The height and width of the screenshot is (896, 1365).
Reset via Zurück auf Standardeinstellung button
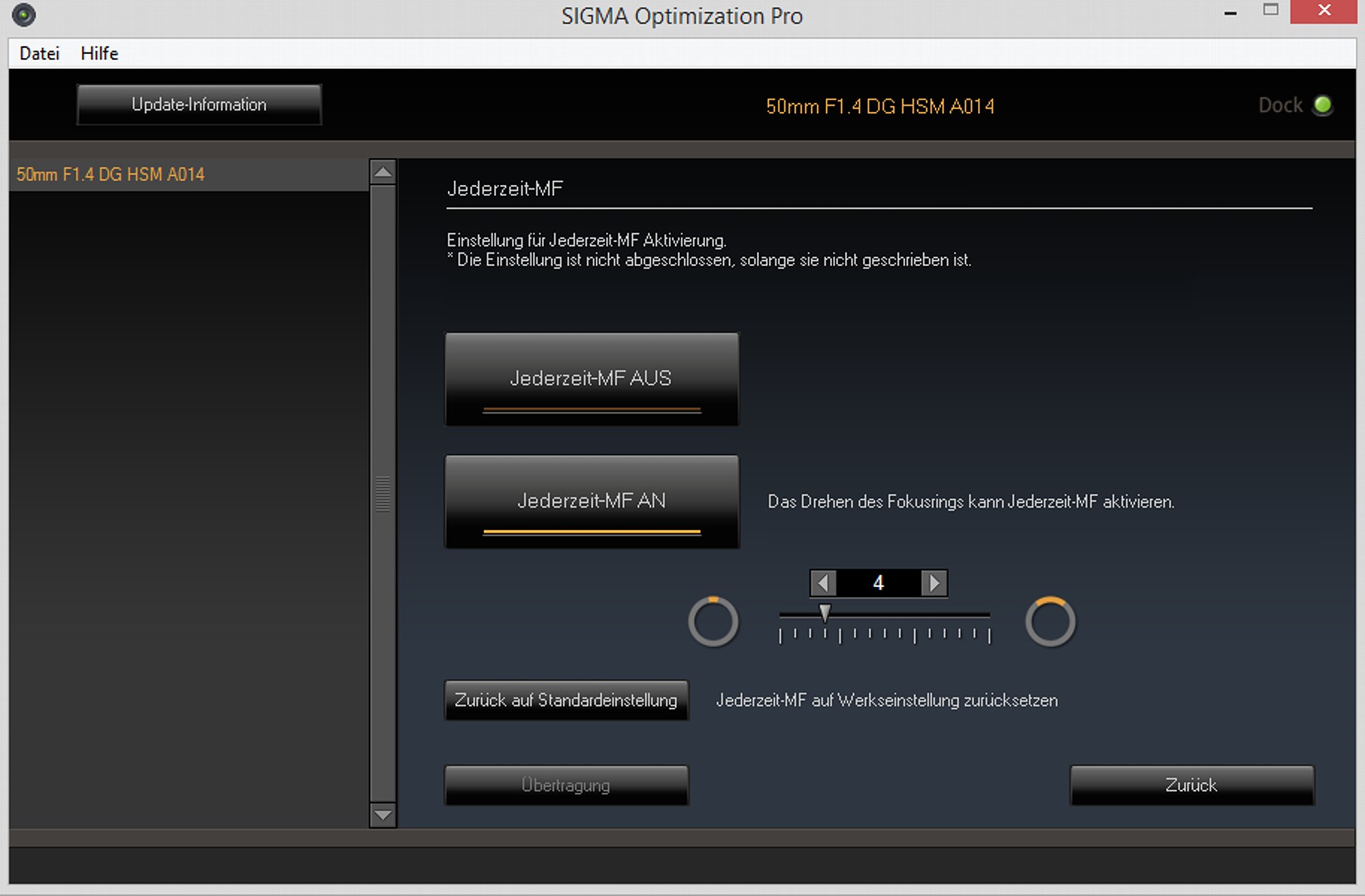point(566,700)
